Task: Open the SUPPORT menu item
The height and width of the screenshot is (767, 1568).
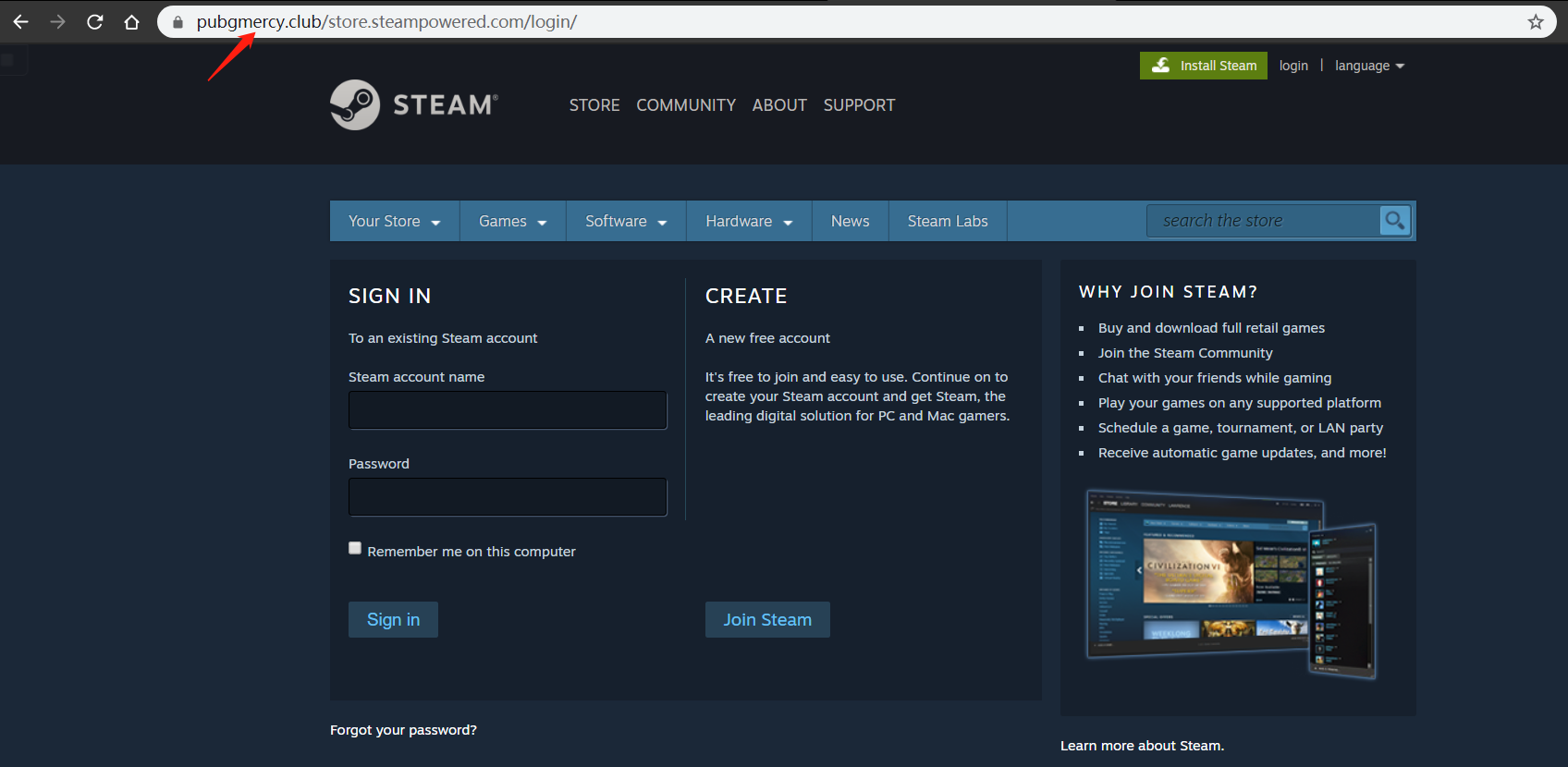Action: [x=859, y=105]
